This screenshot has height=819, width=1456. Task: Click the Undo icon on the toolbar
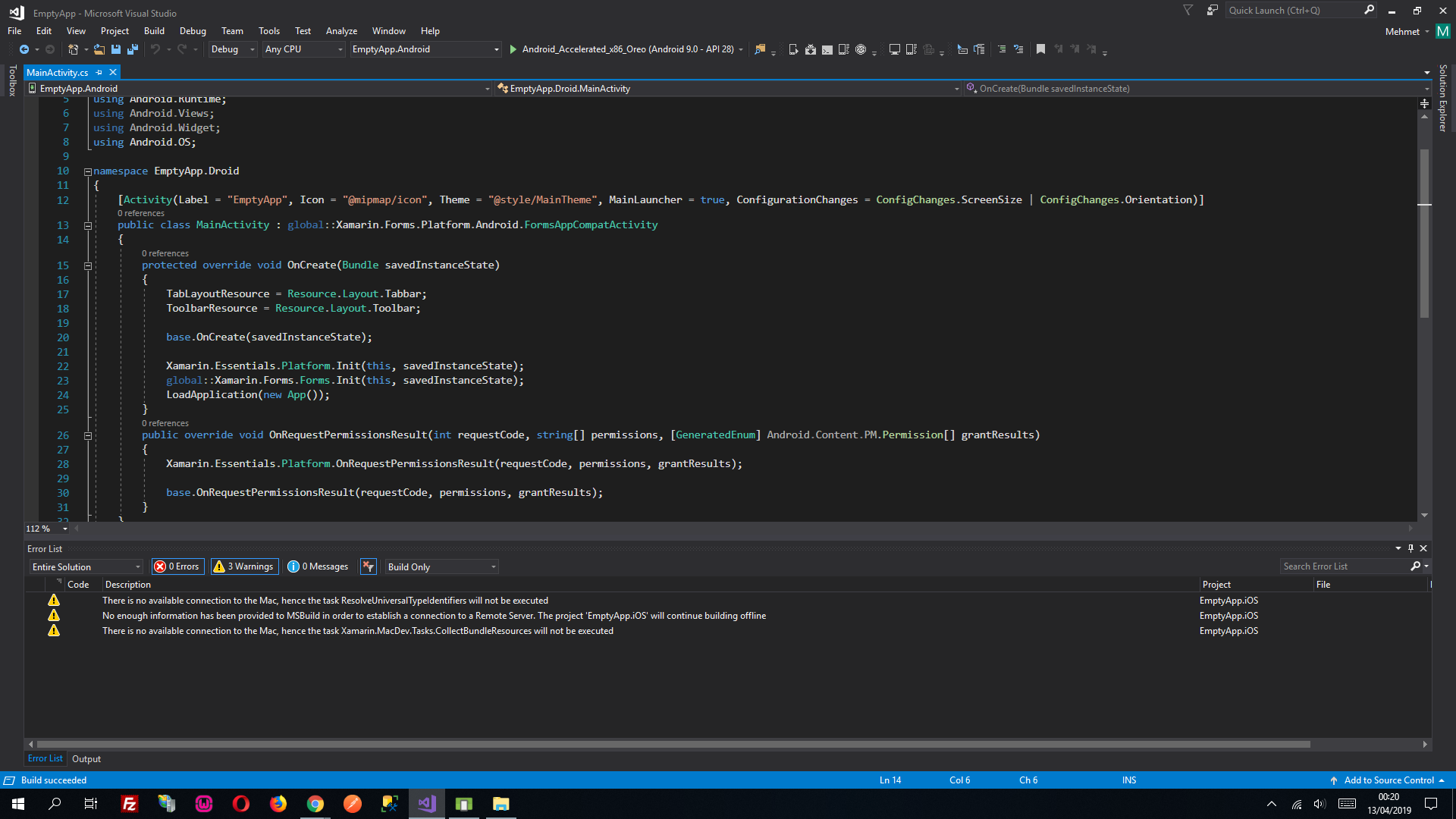point(157,49)
